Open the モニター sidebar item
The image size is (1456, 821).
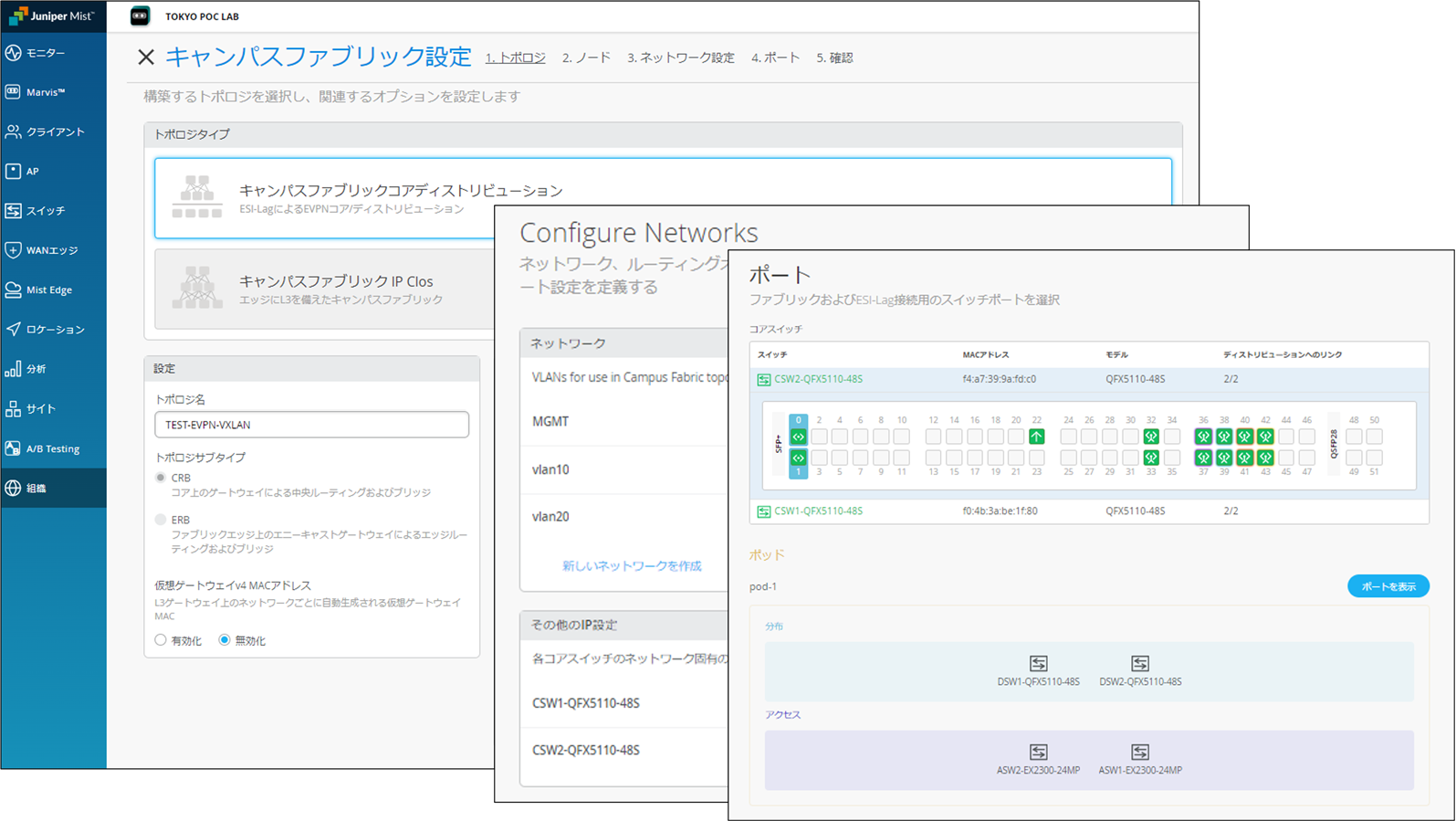46,53
